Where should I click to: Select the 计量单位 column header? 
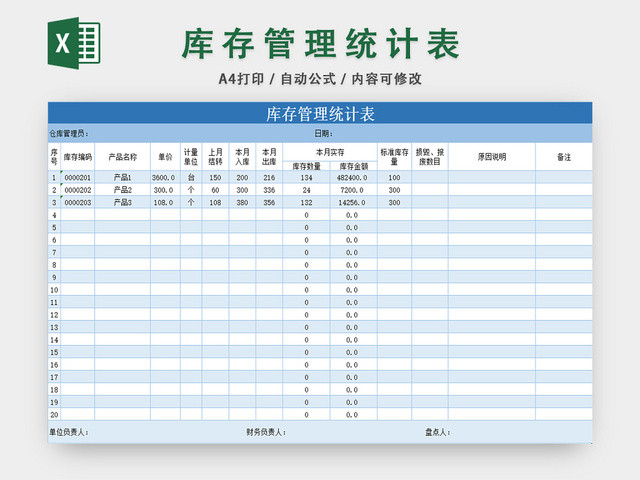pyautogui.click(x=191, y=157)
